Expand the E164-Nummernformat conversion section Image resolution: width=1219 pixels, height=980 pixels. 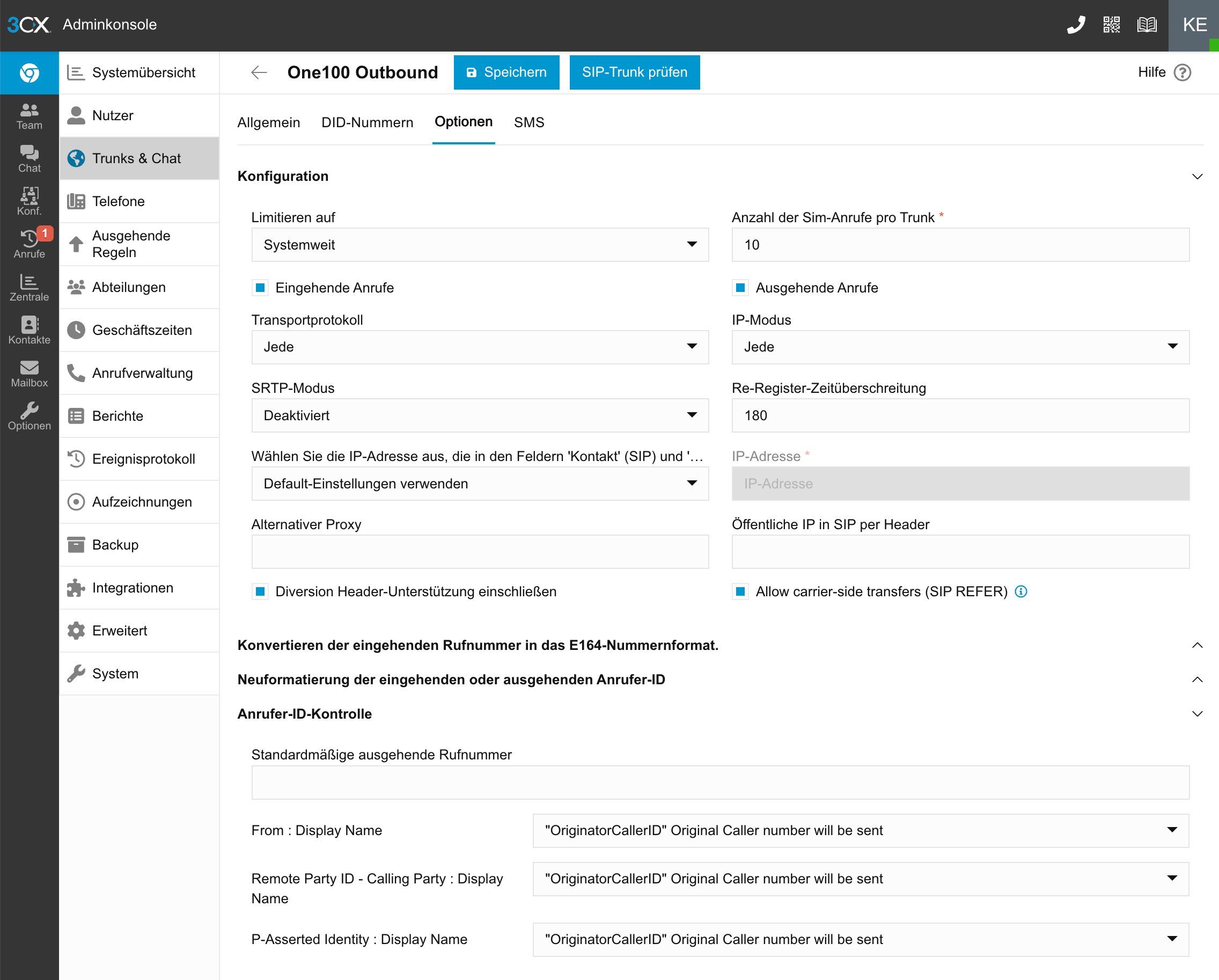click(1197, 645)
